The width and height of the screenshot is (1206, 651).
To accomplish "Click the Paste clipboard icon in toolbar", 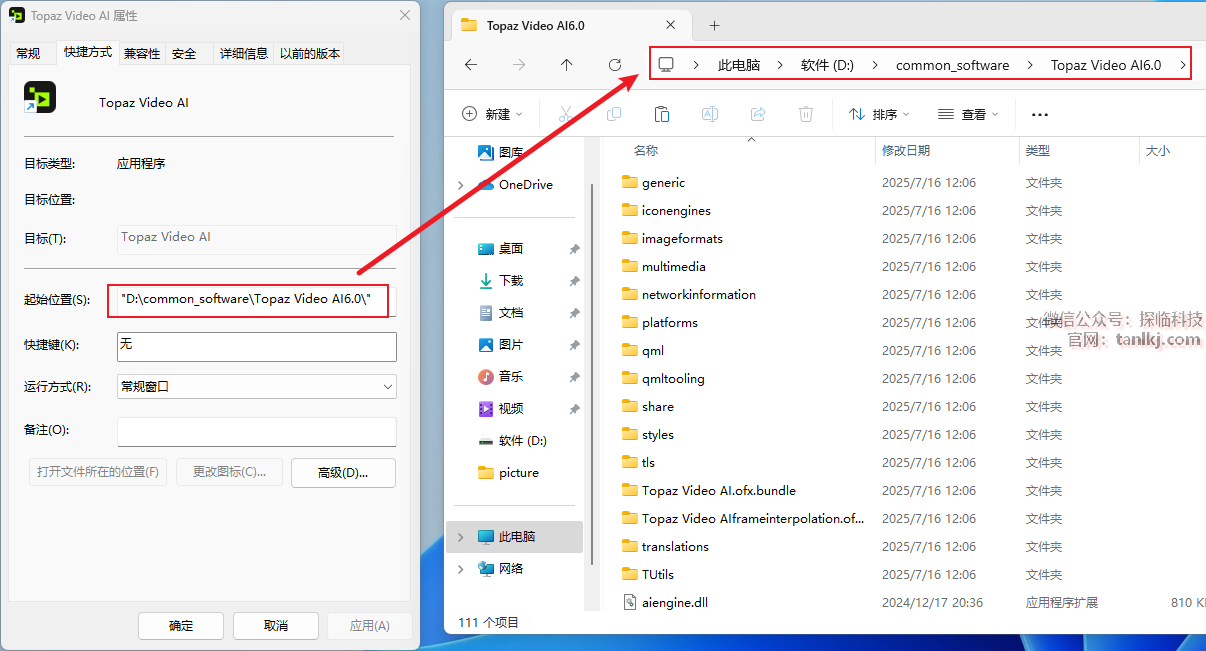I will tap(662, 114).
